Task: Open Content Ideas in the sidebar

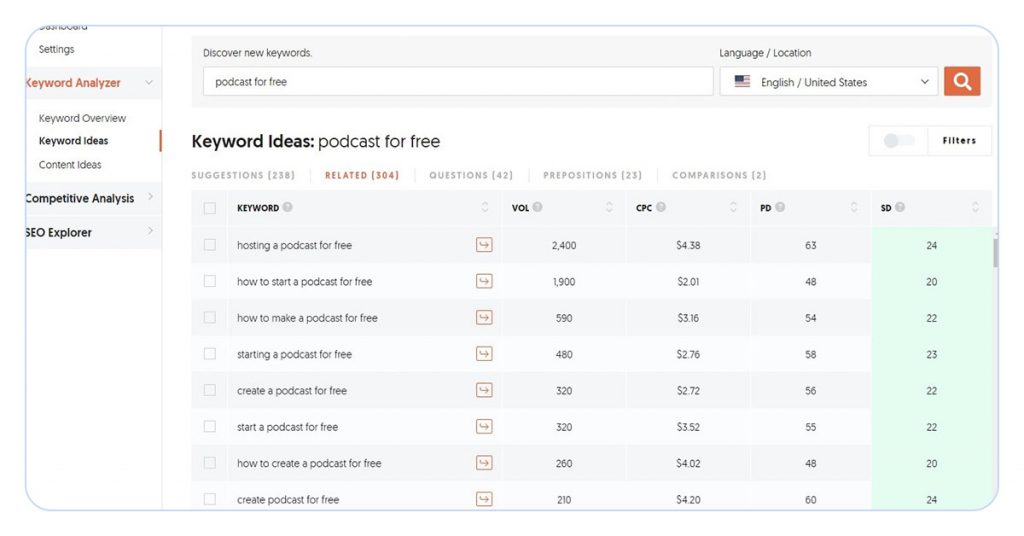Action: 70,165
